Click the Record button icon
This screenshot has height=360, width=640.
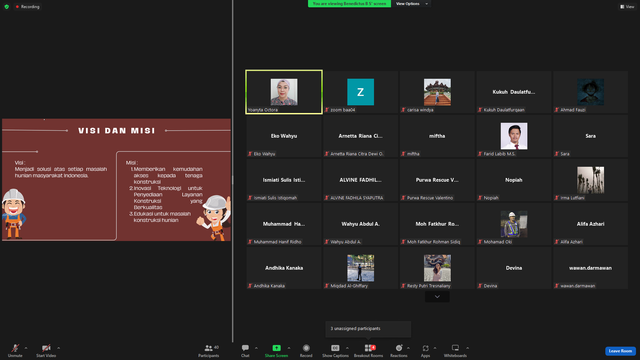tap(306, 348)
